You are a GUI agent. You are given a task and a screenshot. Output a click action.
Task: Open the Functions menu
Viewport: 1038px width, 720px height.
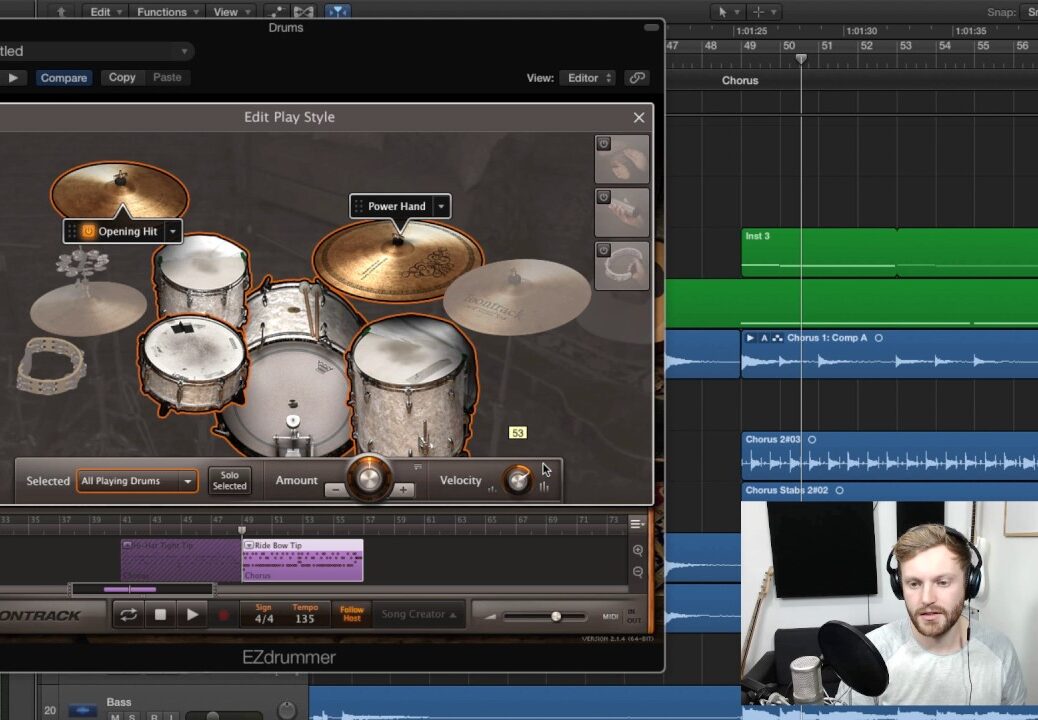[x=167, y=12]
